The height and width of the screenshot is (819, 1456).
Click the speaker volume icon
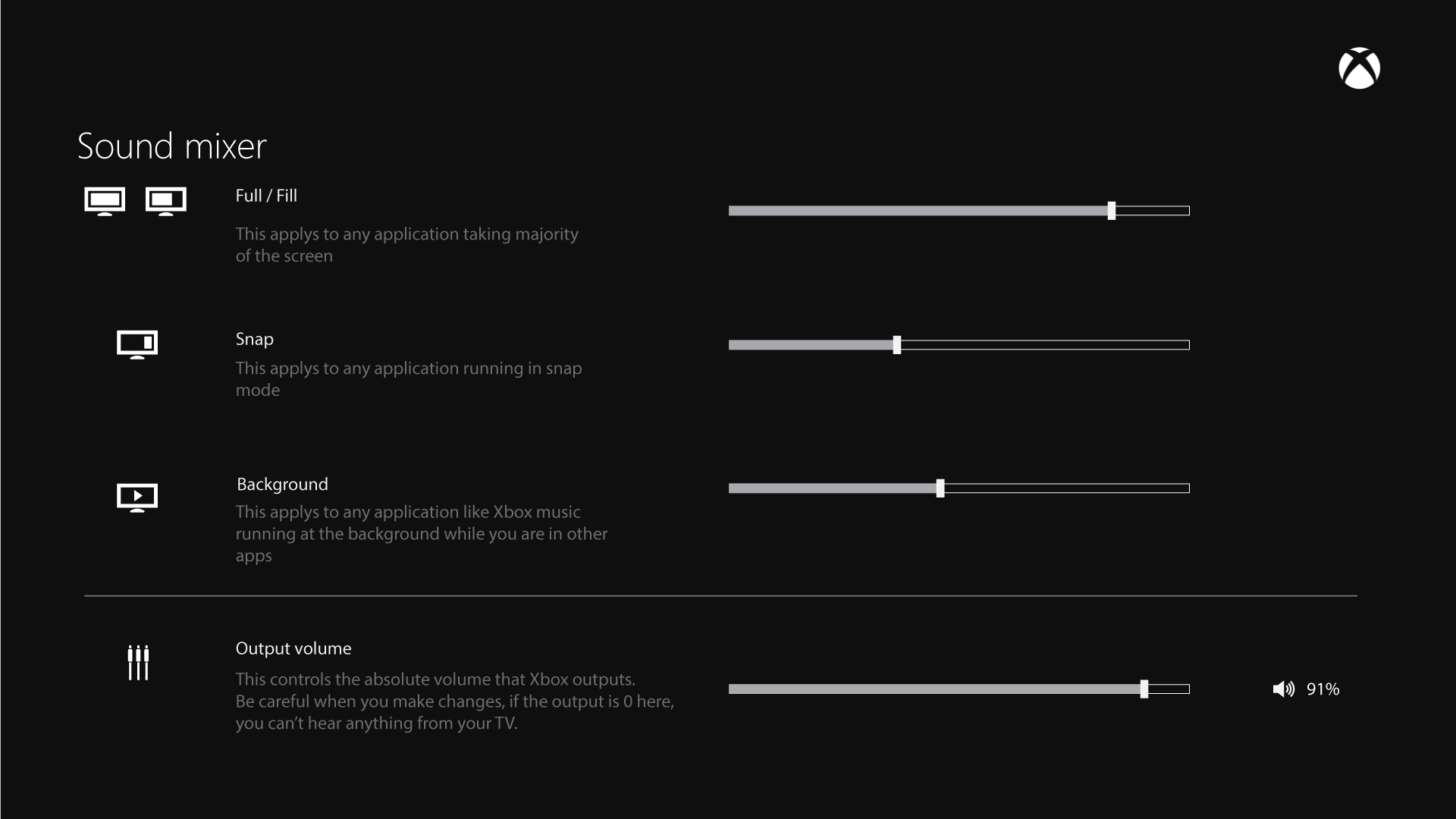point(1283,689)
